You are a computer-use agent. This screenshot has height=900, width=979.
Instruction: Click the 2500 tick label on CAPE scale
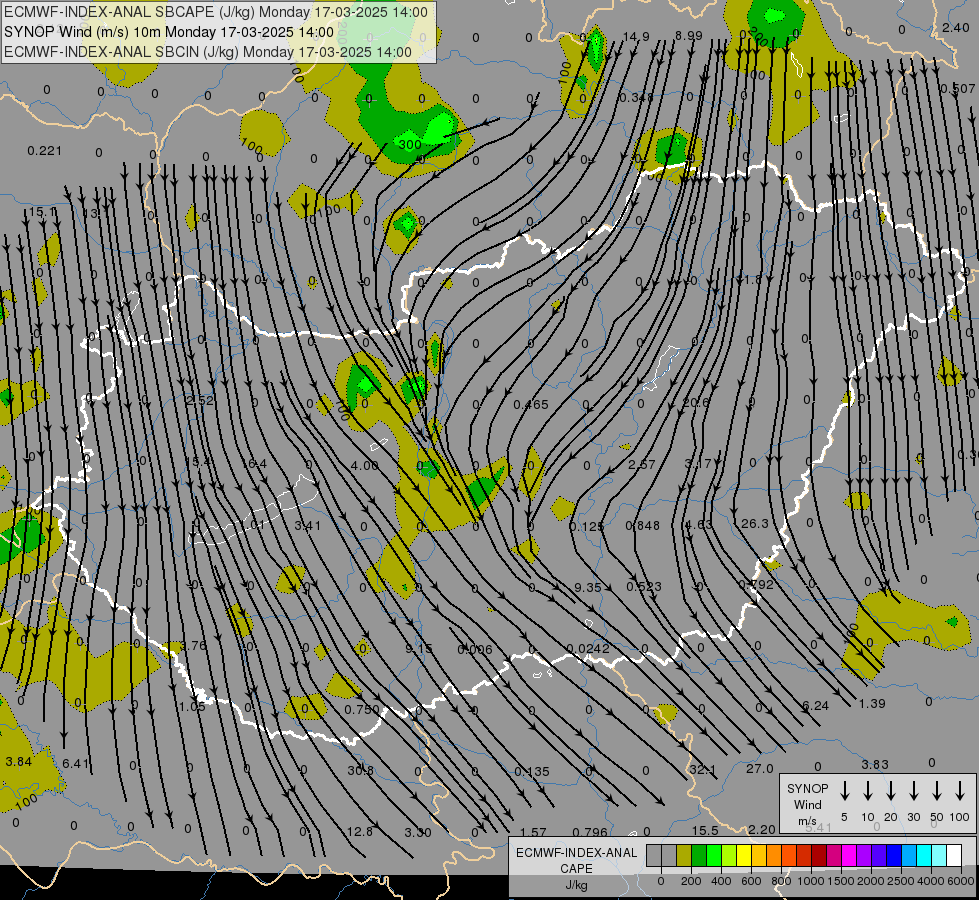(x=901, y=881)
